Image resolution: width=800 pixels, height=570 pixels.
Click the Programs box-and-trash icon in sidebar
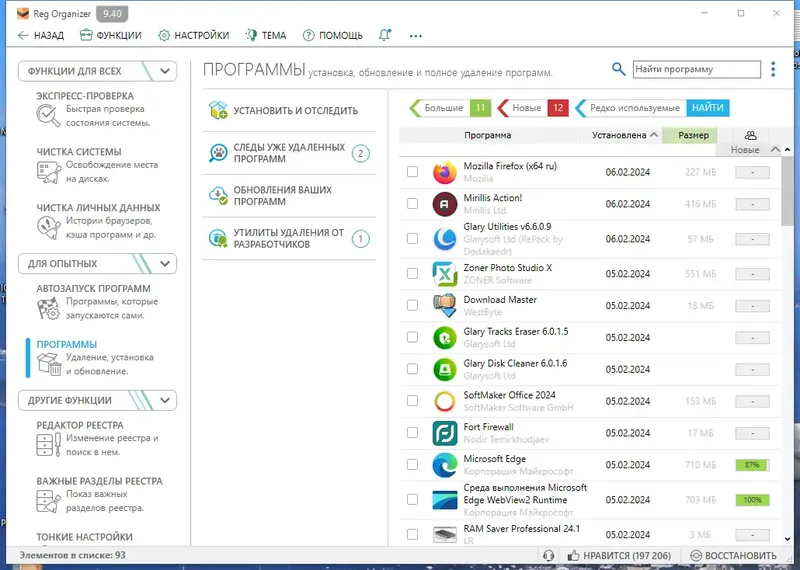pyautogui.click(x=49, y=364)
